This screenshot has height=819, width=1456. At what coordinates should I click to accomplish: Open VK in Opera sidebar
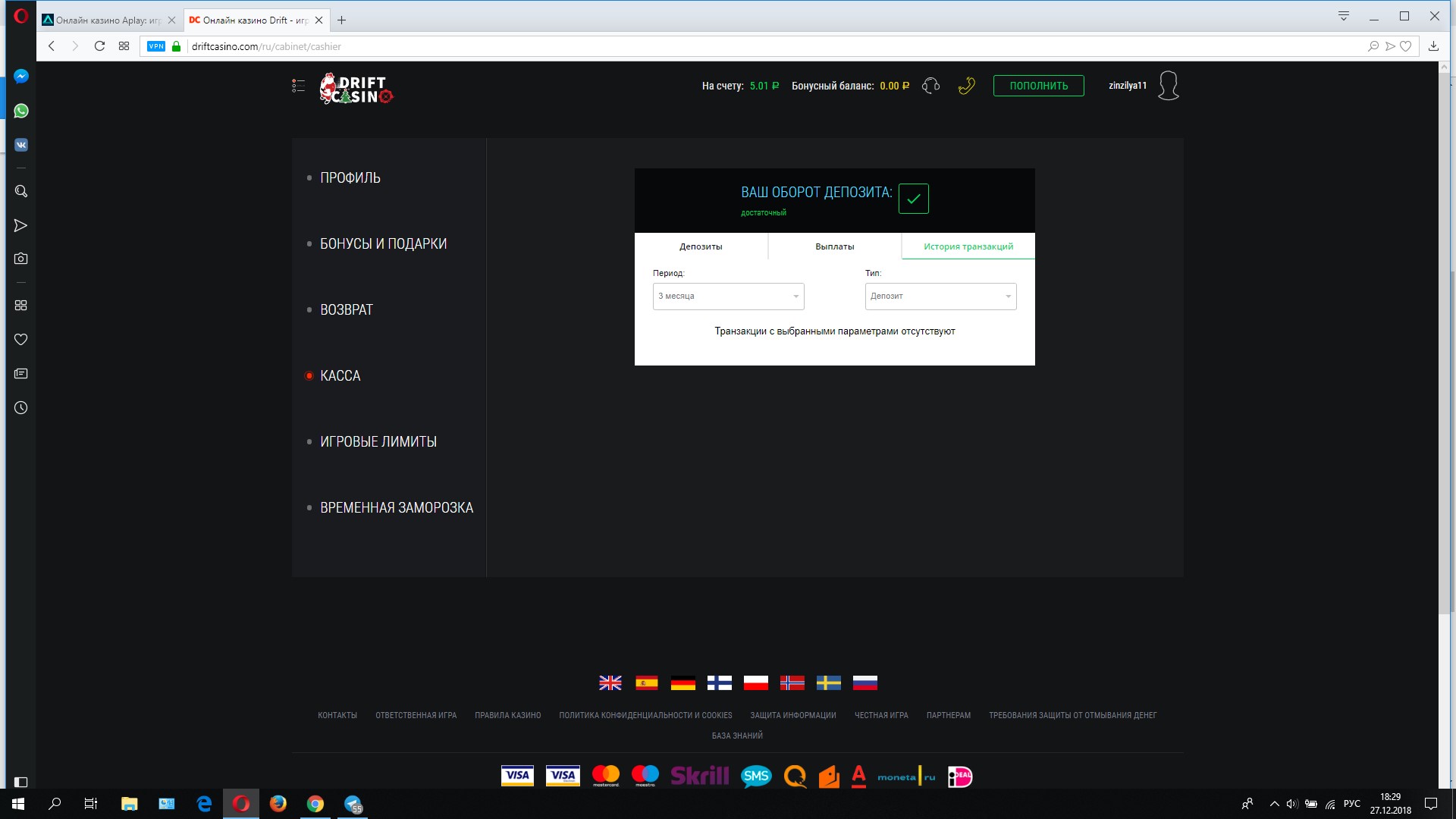21,145
